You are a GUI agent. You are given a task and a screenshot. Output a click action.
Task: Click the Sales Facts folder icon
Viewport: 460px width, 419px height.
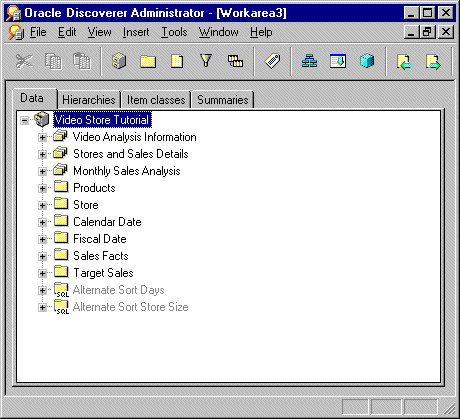(61, 255)
